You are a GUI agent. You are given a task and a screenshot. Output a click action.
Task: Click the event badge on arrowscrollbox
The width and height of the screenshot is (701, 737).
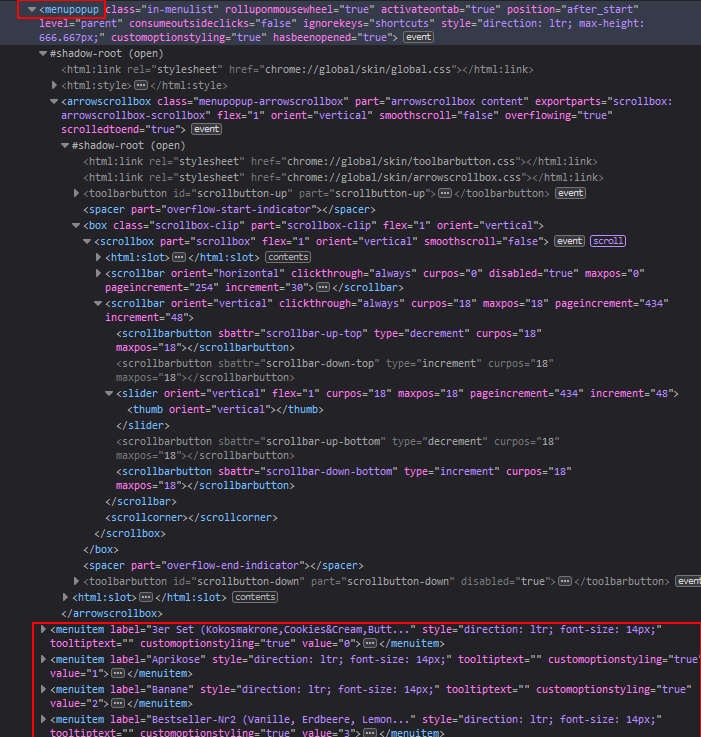[206, 130]
